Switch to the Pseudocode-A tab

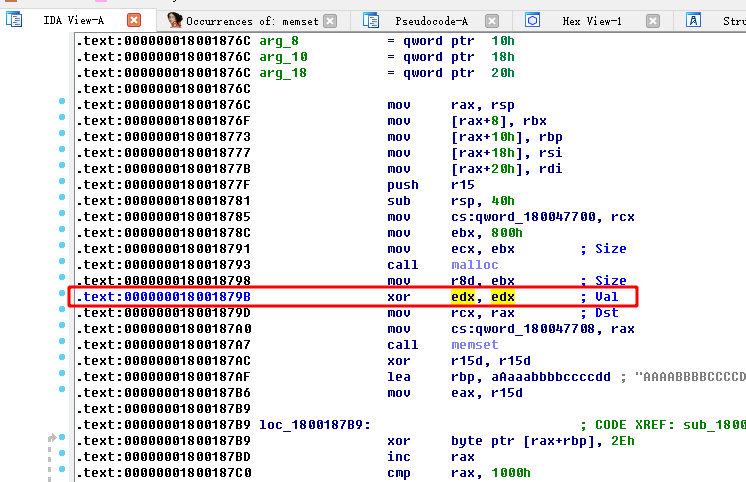pos(432,21)
